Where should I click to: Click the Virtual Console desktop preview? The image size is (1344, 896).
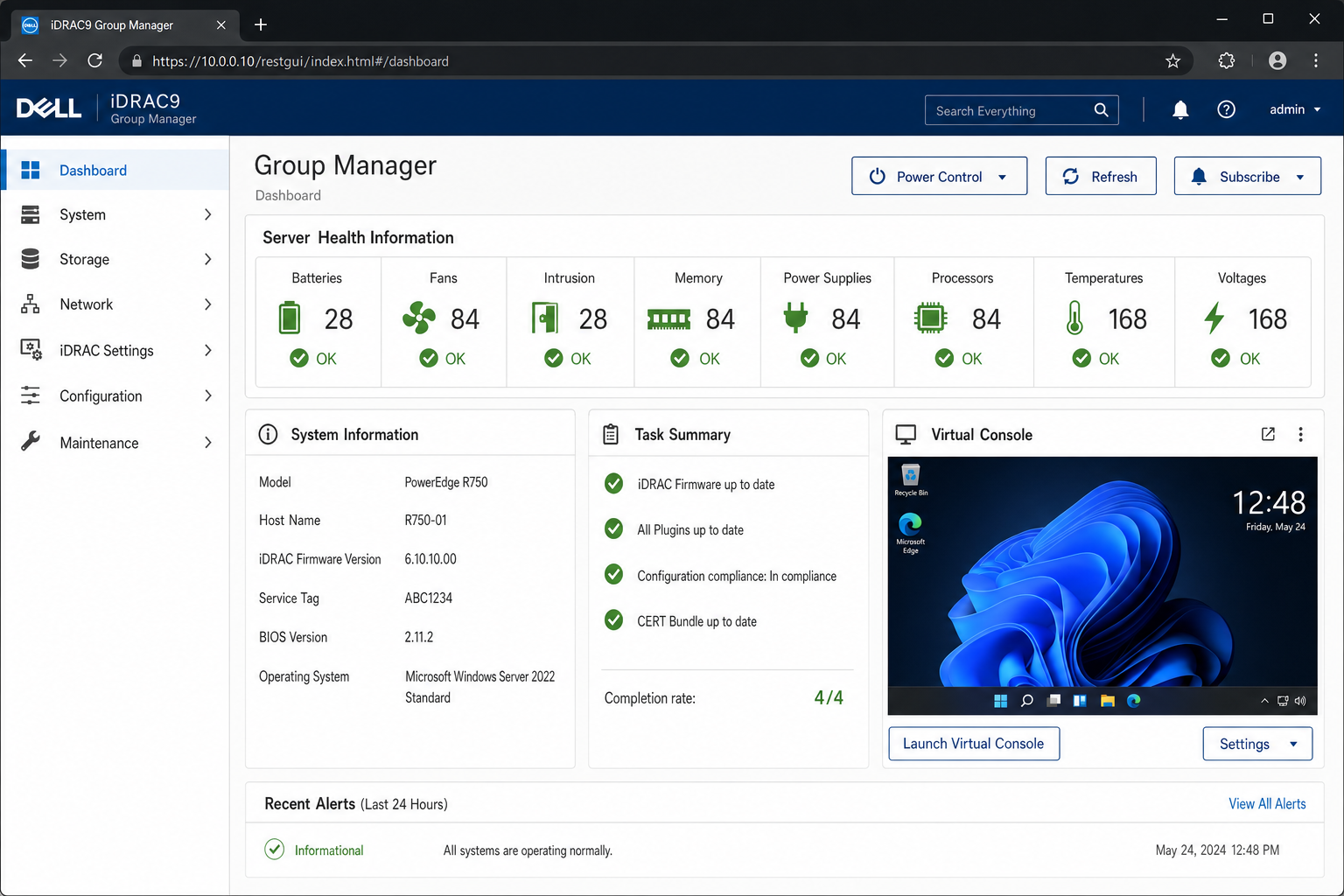click(x=1102, y=585)
